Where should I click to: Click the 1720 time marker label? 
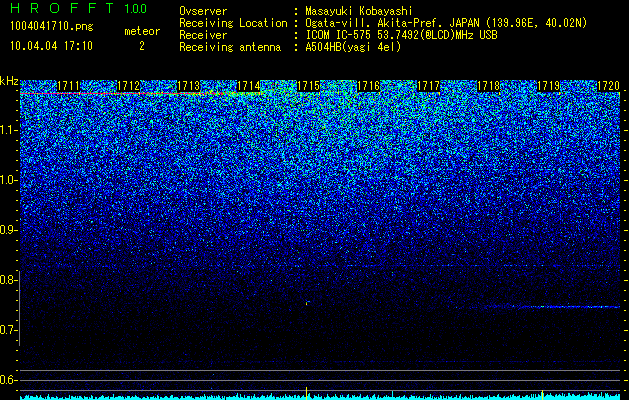coord(609,86)
